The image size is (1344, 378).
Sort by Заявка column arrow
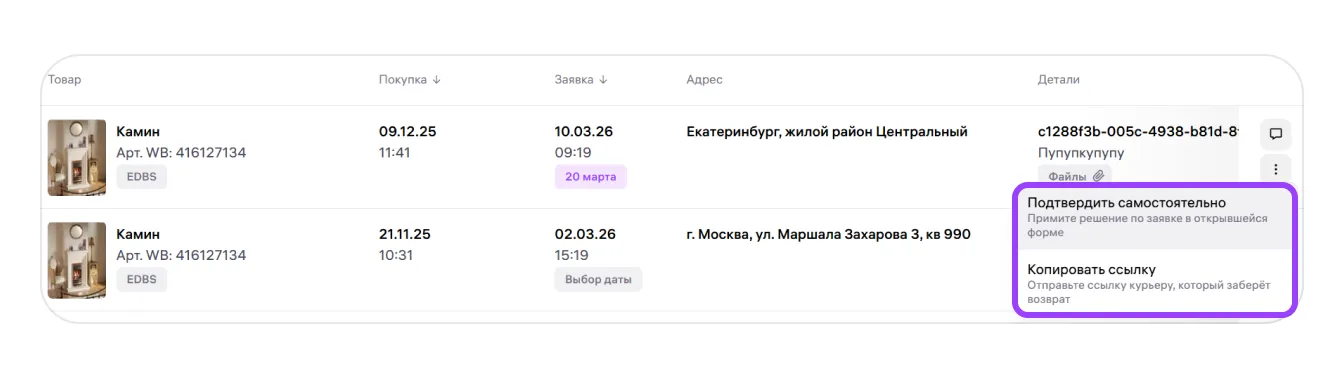604,80
